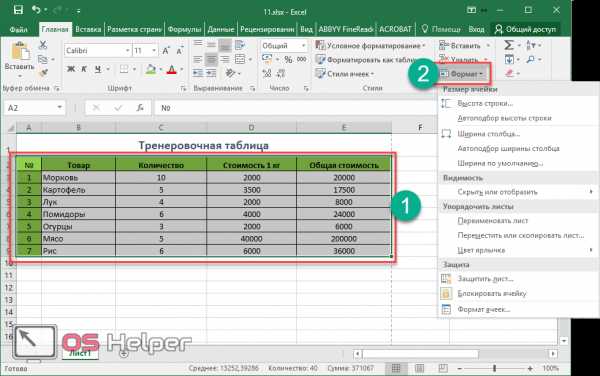Click the Bold (Ж) formatting button
This screenshot has width=600, height=376.
(x=71, y=69)
